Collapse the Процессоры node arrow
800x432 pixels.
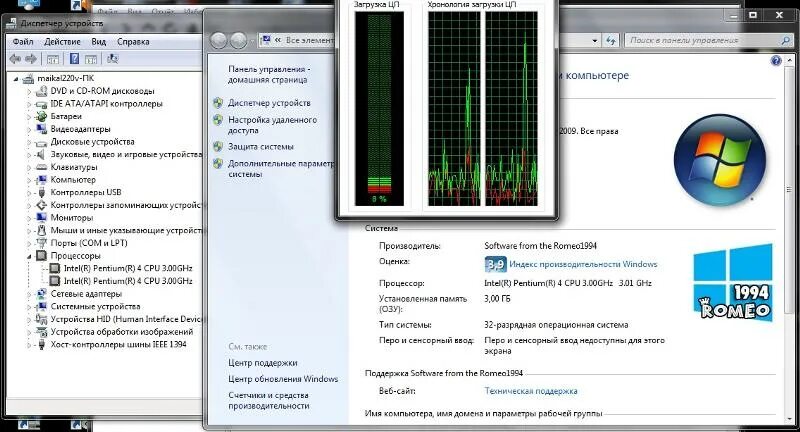(x=29, y=256)
